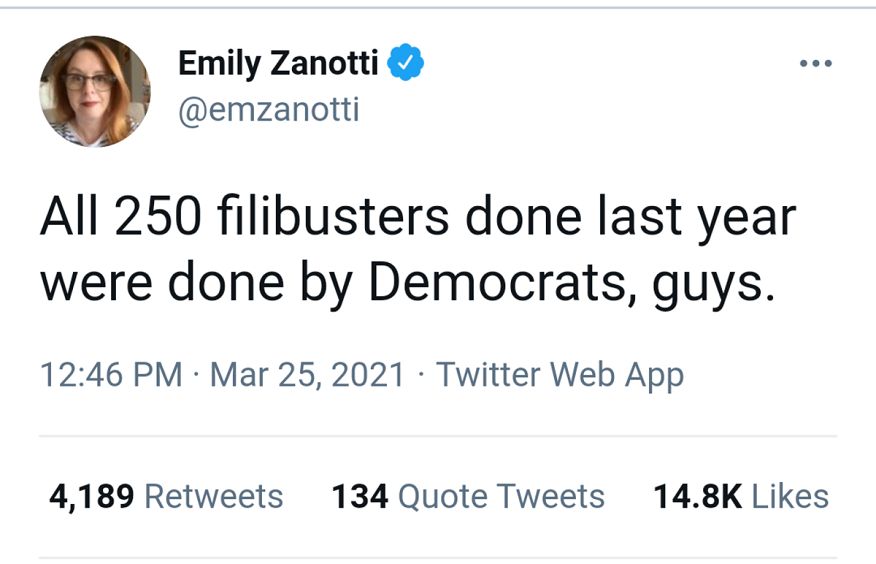
Task: Click the word guys ending the tweet
Action: [x=717, y=285]
